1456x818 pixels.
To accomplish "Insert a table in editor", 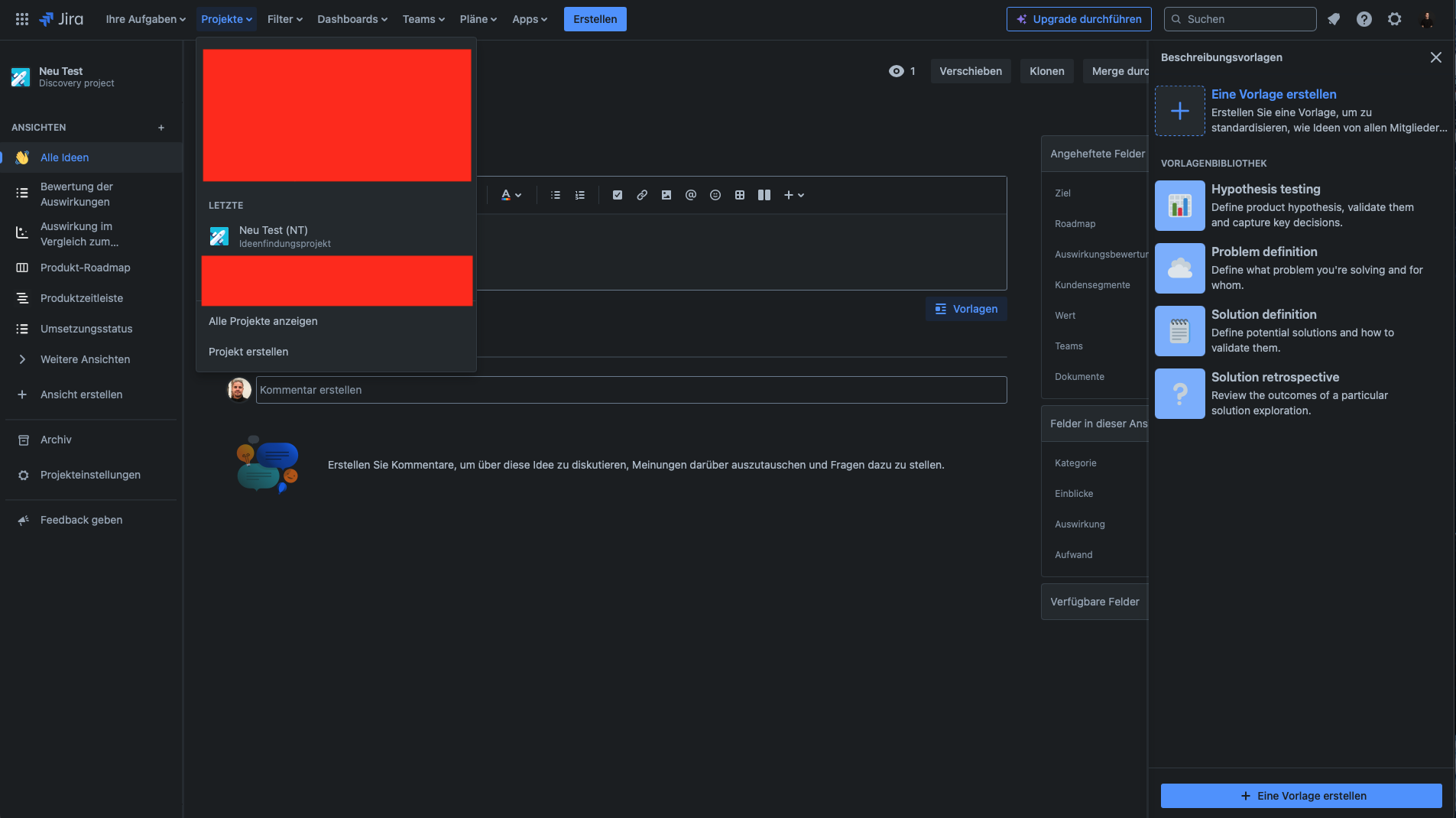I will point(740,195).
